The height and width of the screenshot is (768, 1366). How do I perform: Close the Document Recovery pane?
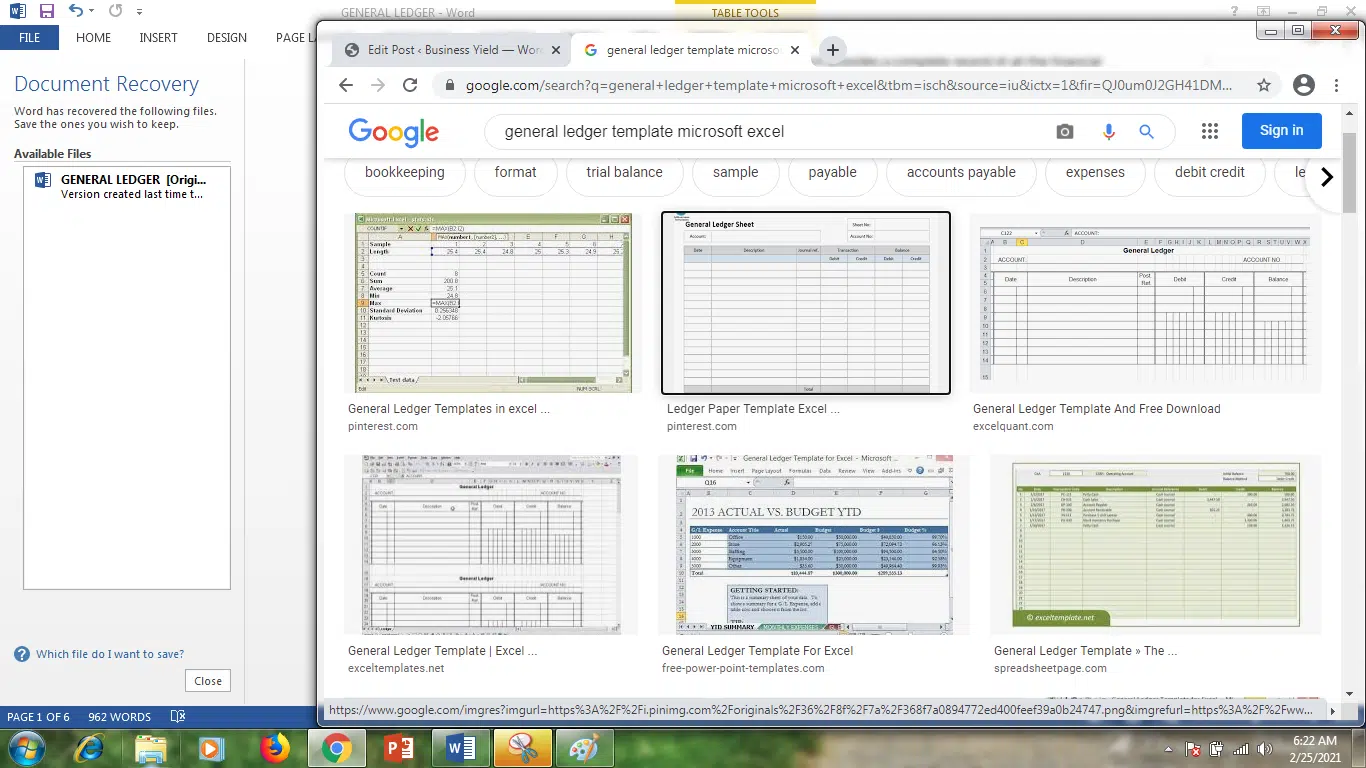point(208,681)
